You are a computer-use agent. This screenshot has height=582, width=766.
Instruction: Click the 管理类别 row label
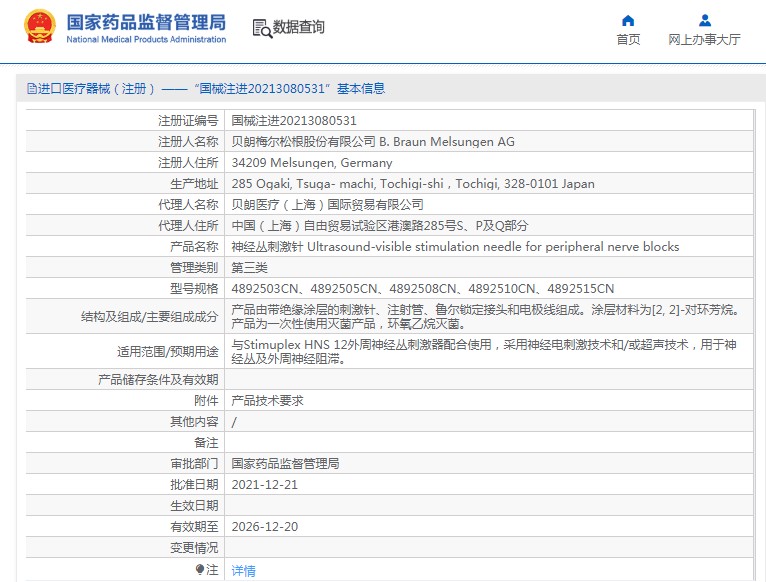(194, 268)
